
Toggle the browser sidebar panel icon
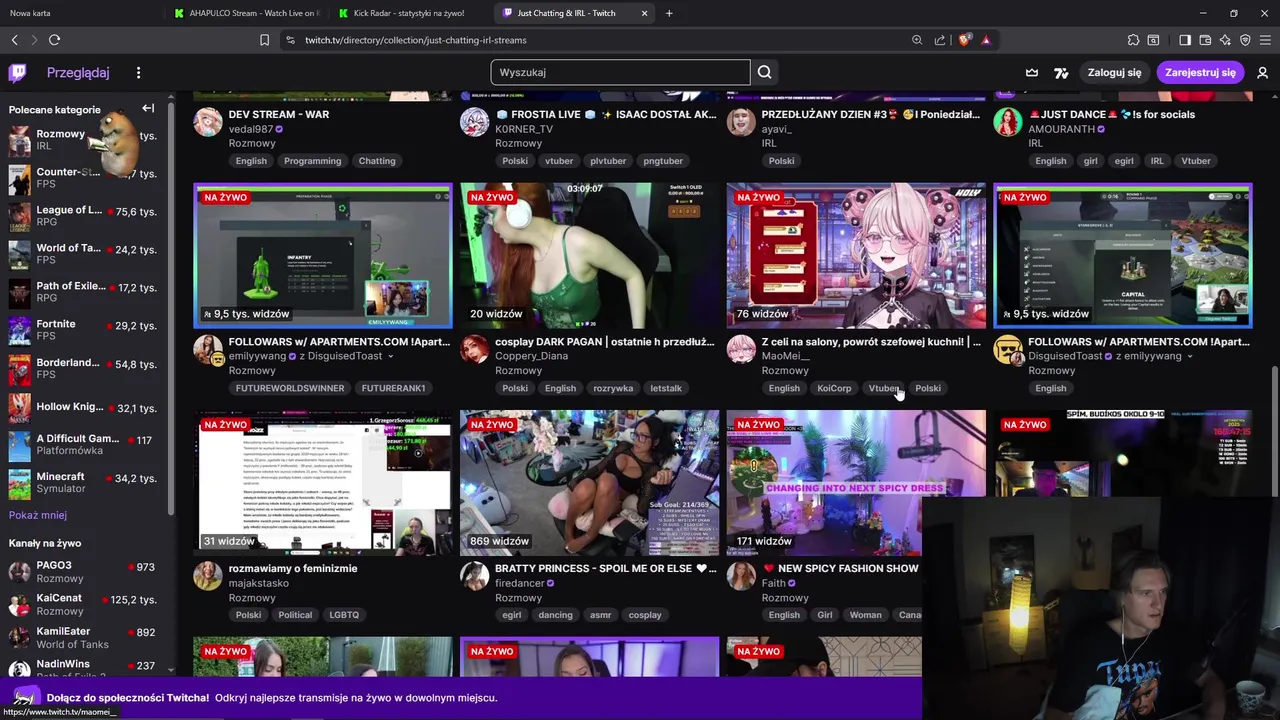(x=1185, y=40)
